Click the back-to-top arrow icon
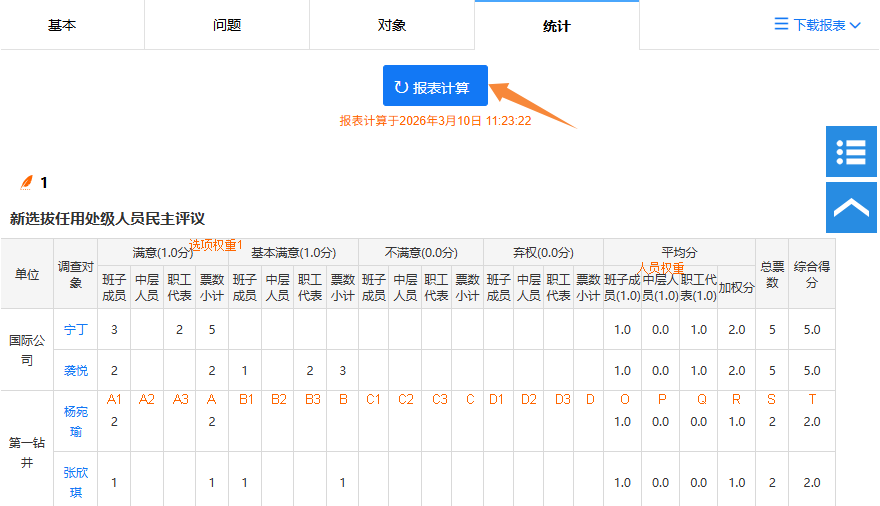880x506 pixels. point(851,208)
